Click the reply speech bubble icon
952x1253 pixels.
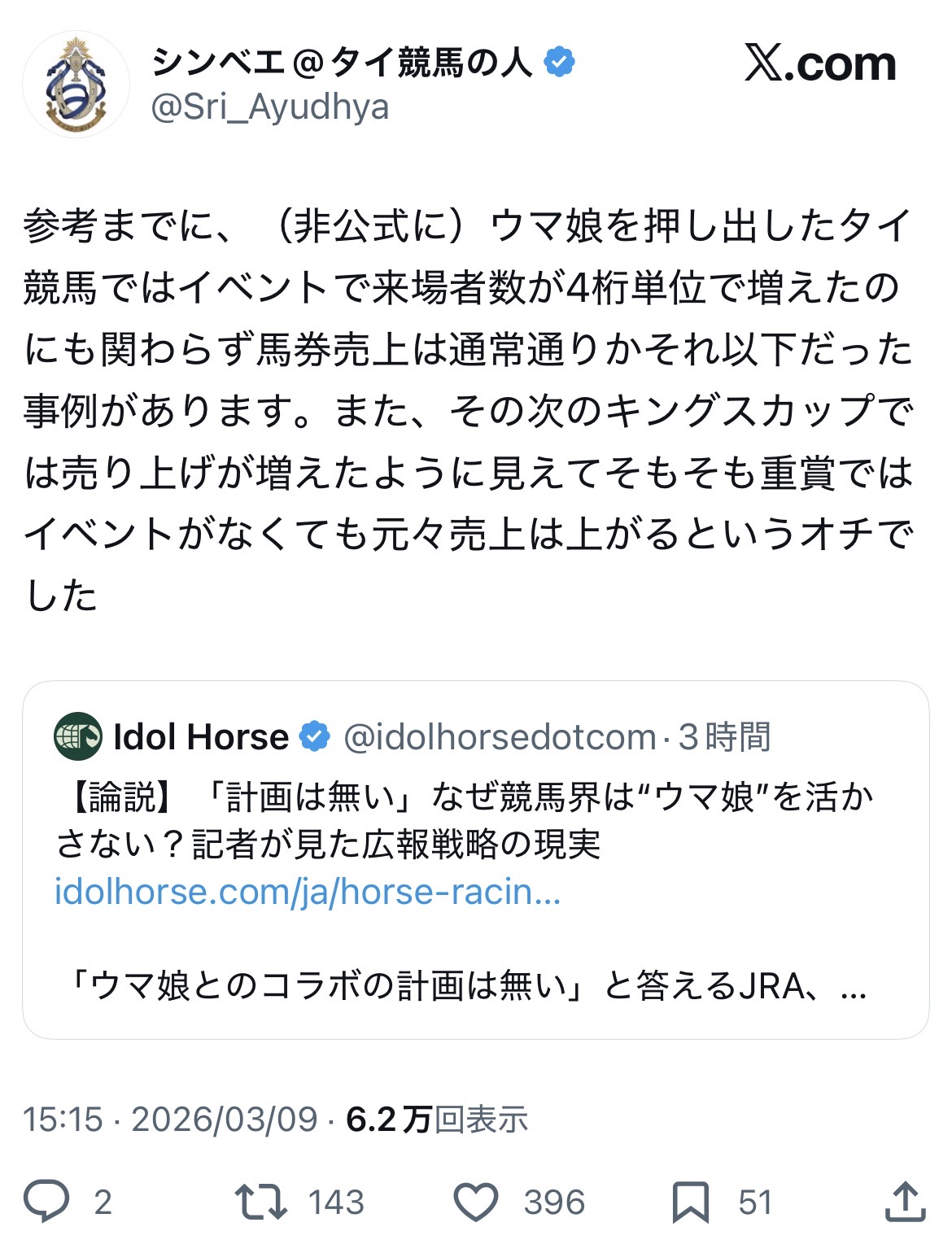46,1202
